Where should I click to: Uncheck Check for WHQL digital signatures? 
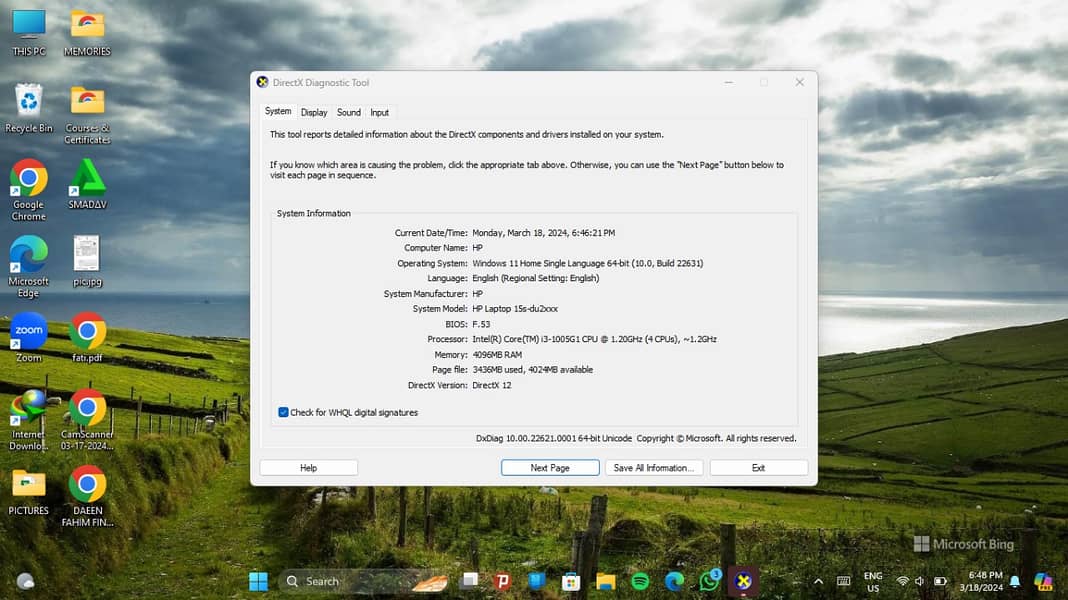284,412
